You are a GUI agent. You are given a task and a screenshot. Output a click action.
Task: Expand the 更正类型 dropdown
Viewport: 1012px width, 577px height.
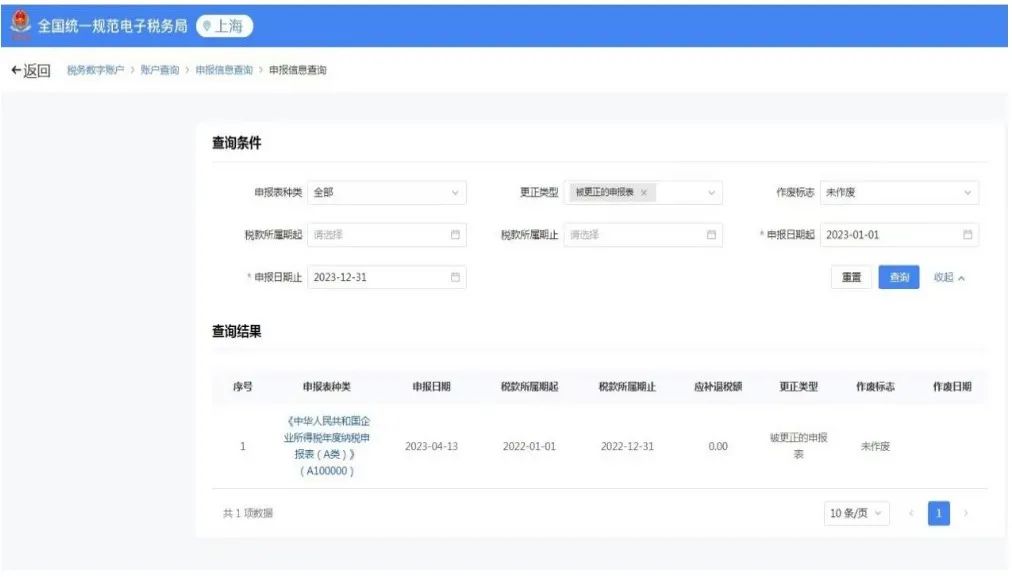[x=712, y=193]
